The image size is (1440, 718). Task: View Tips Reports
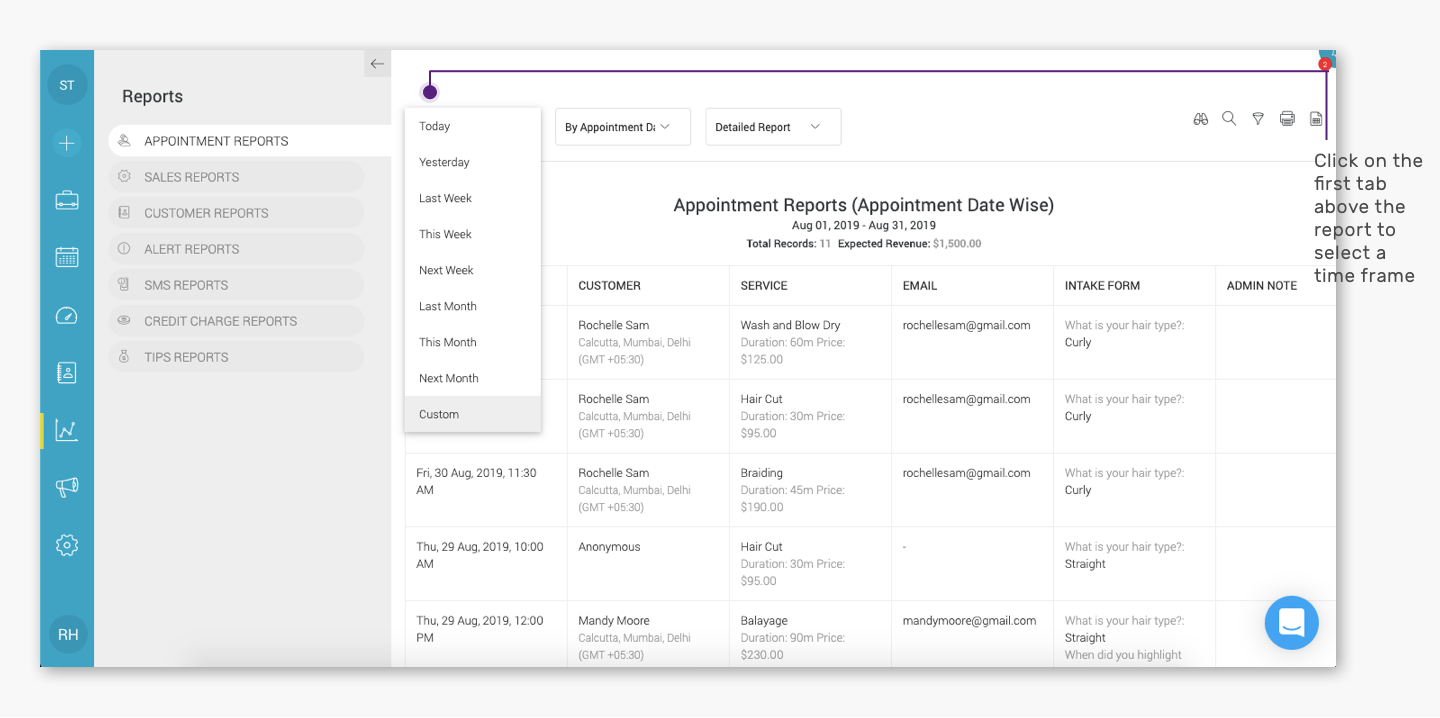(x=236, y=357)
